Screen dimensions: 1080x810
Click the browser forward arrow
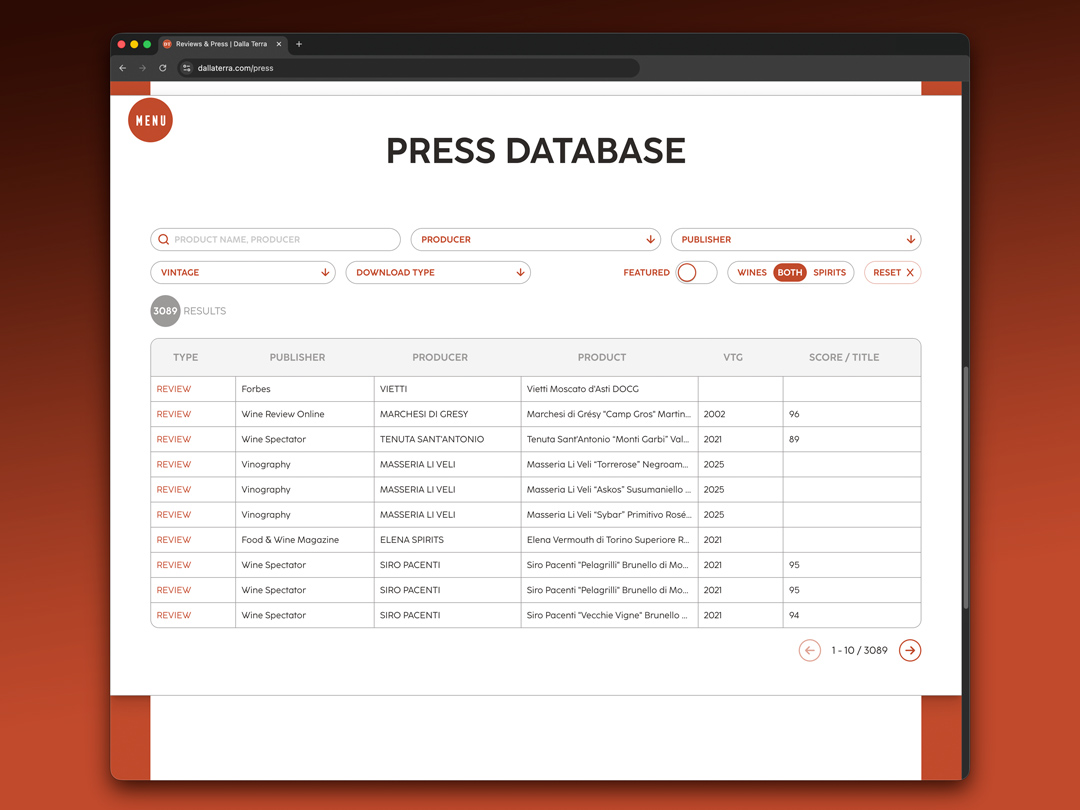pyautogui.click(x=143, y=68)
